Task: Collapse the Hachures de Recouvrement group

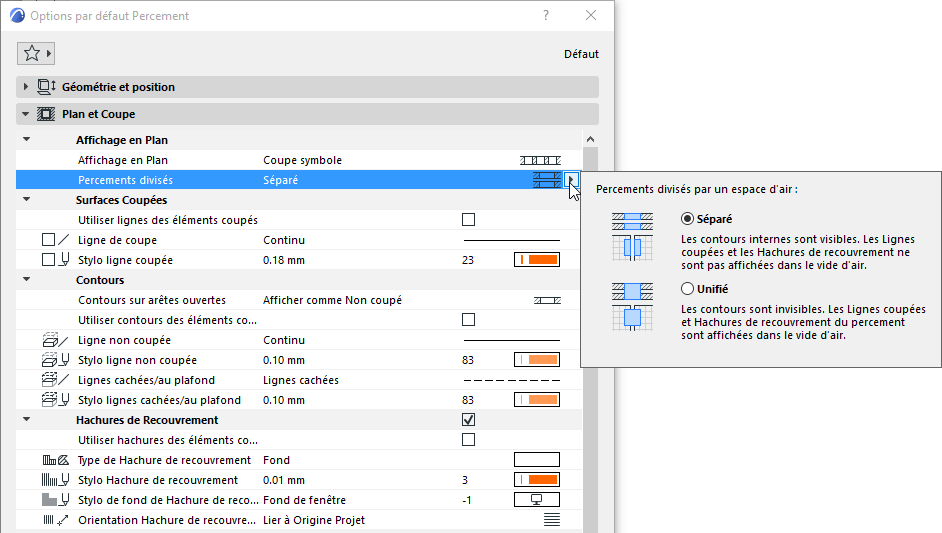Action: tap(26, 419)
